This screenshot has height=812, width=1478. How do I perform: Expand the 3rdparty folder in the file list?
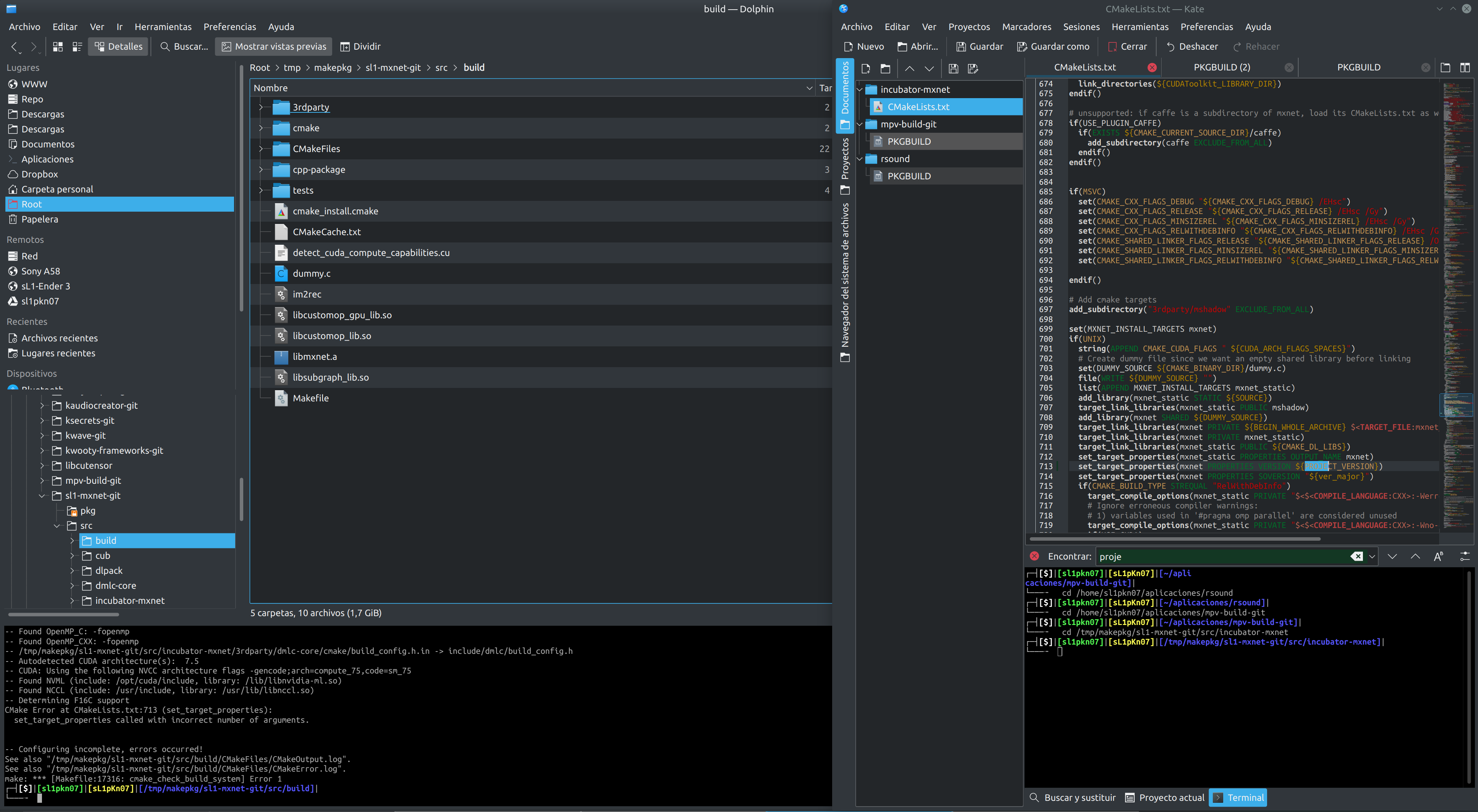[261, 107]
